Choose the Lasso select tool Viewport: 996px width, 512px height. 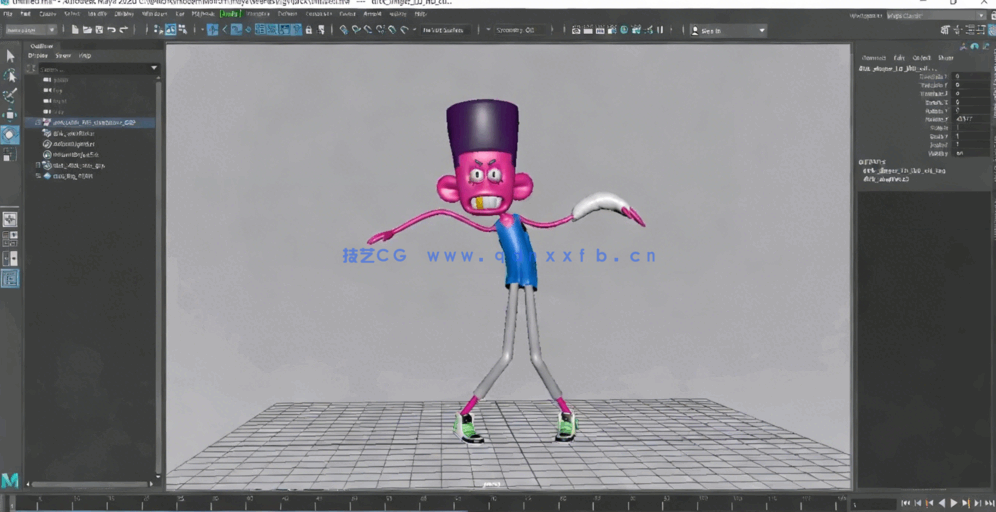tap(10, 76)
